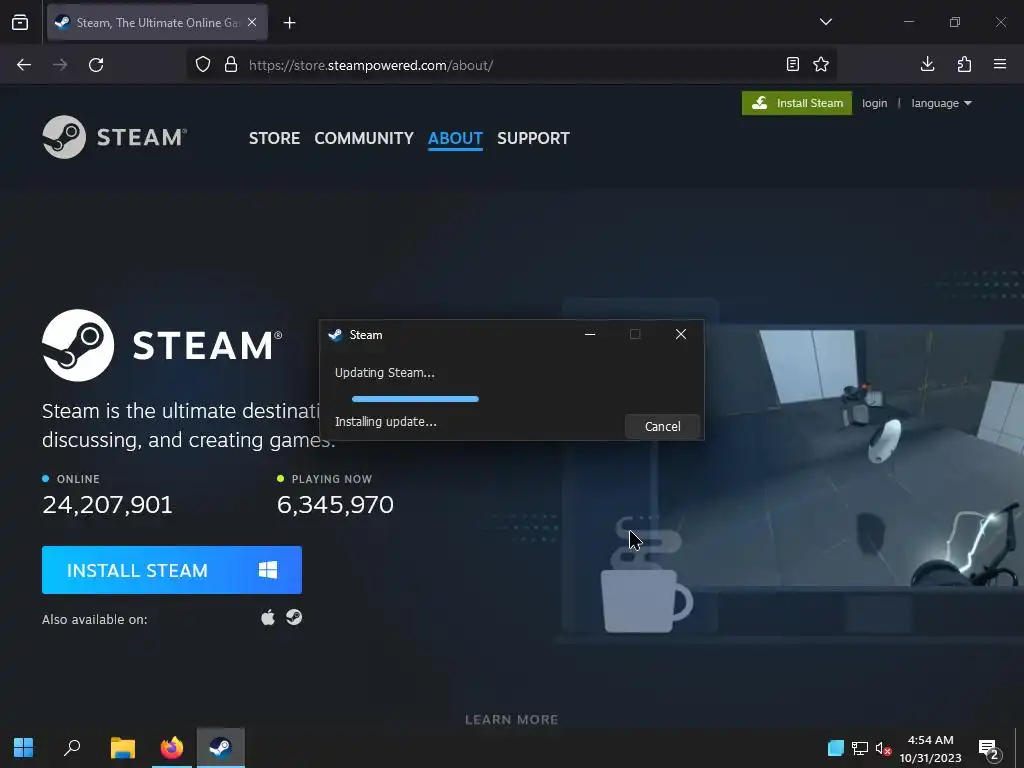
Task: Open File Explorer from the taskbar
Action: [122, 747]
